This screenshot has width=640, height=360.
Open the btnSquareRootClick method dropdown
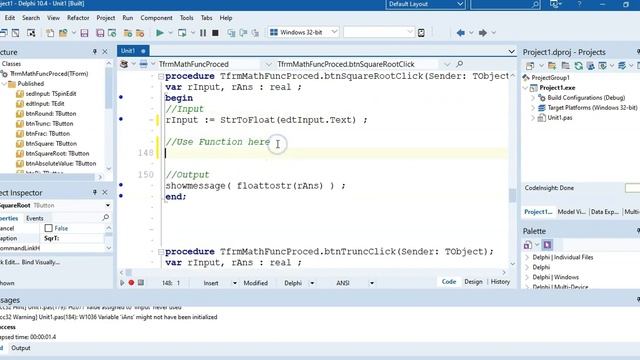(447, 64)
